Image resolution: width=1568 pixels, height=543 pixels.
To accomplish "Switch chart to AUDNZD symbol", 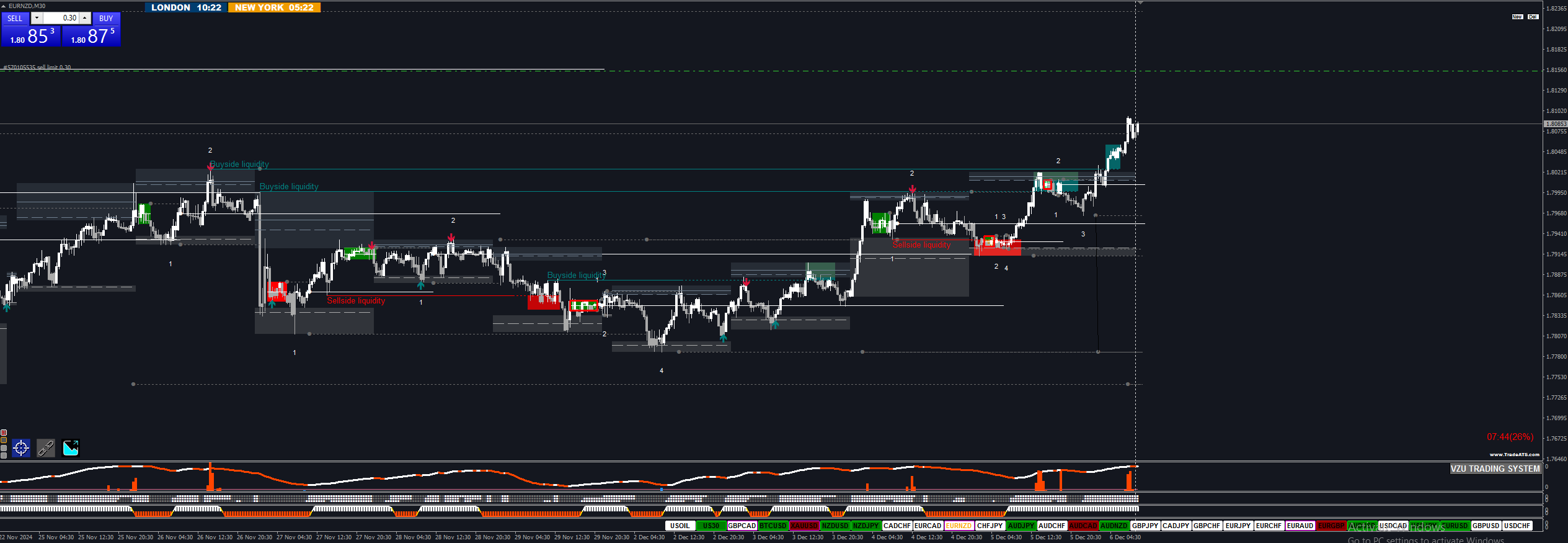I will [1114, 526].
